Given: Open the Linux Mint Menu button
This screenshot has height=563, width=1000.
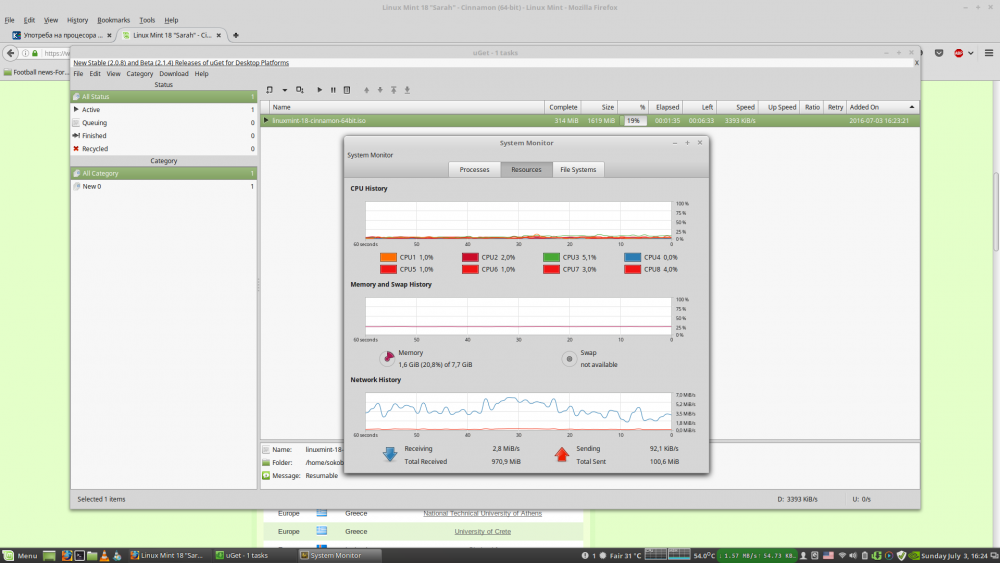Looking at the screenshot, I should pos(20,555).
